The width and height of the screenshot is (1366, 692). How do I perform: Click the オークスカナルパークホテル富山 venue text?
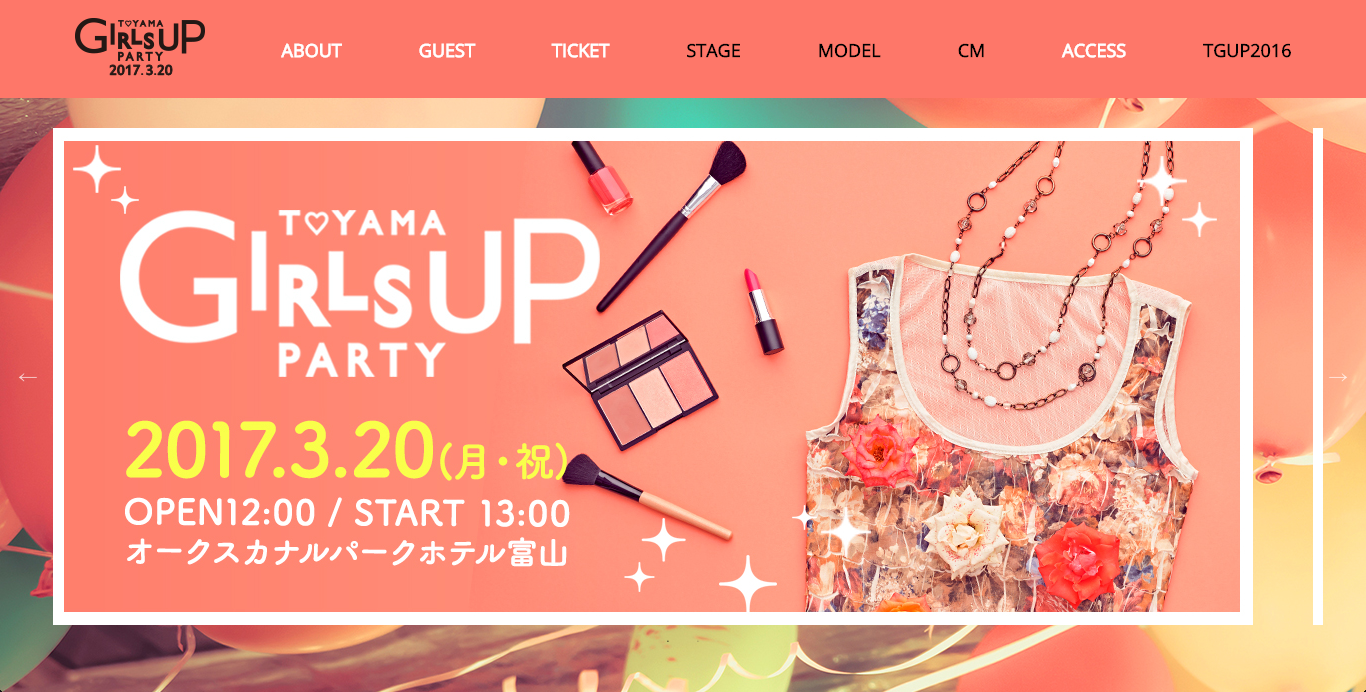pos(346,553)
